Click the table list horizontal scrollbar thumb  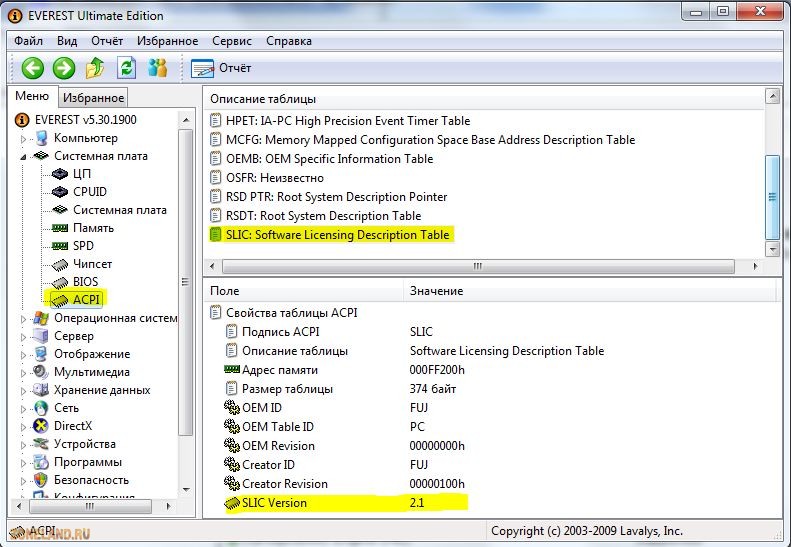(x=478, y=266)
